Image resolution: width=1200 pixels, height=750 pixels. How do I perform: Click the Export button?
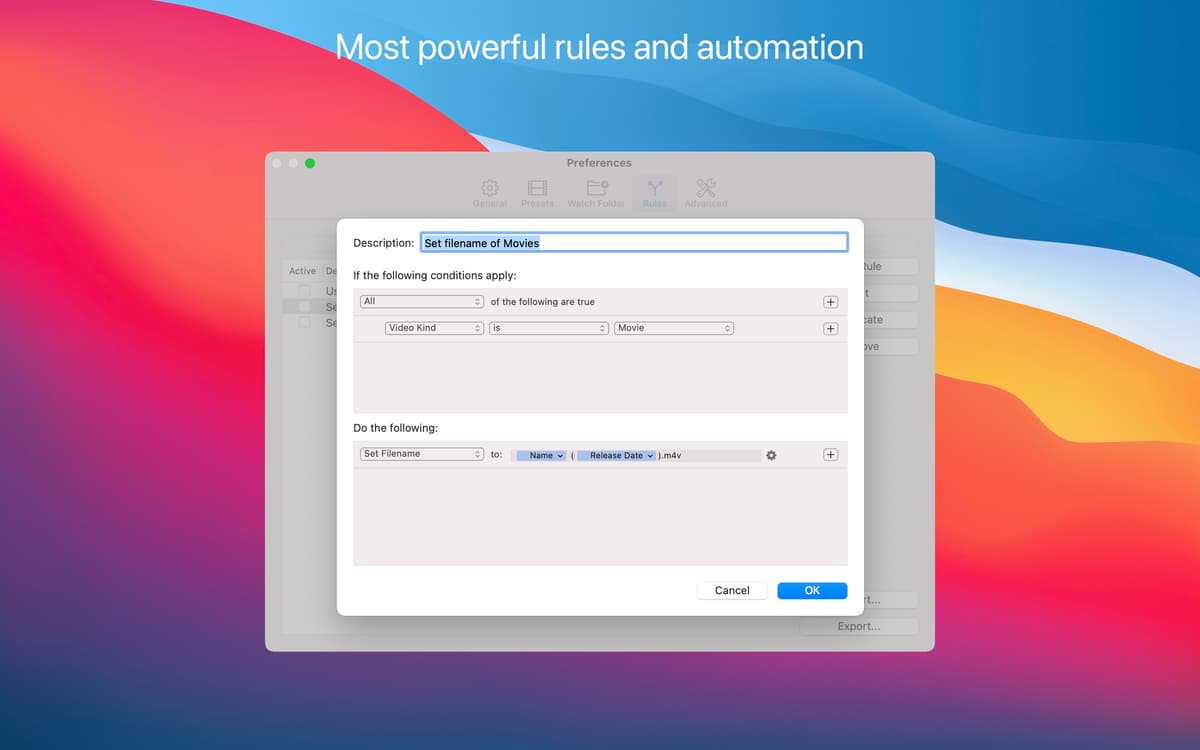pyautogui.click(x=858, y=625)
